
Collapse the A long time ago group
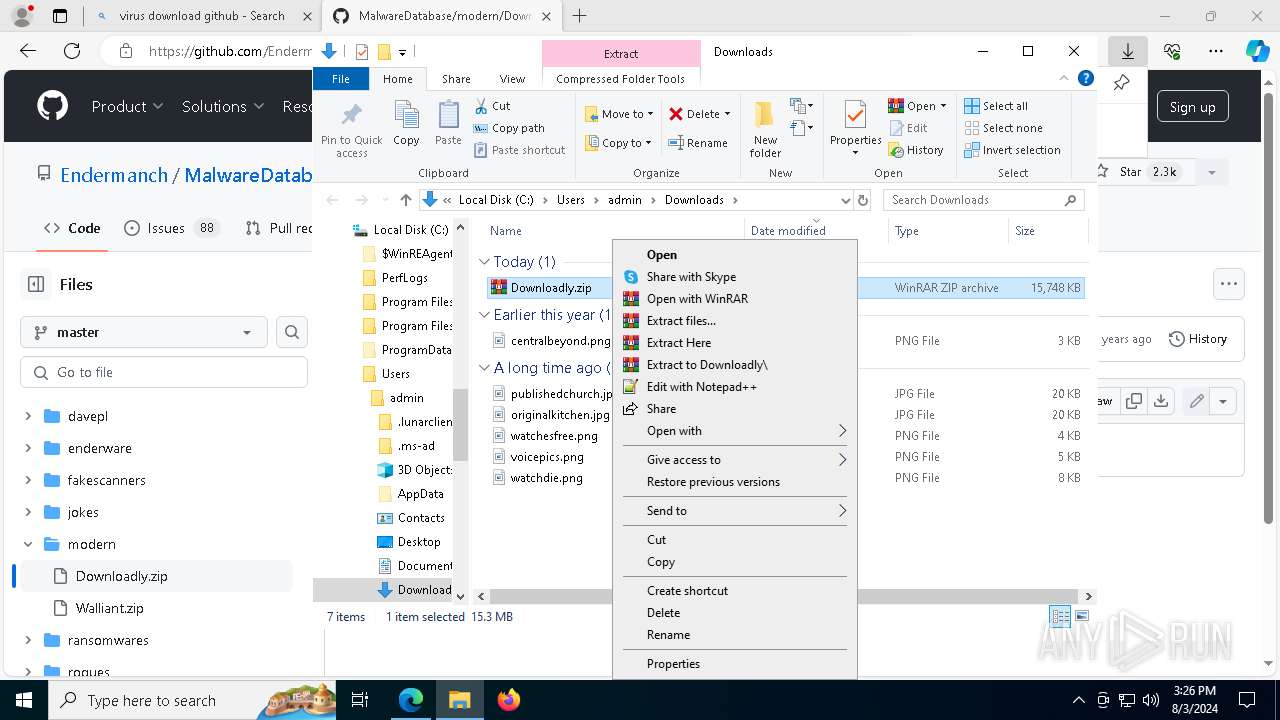(x=484, y=368)
